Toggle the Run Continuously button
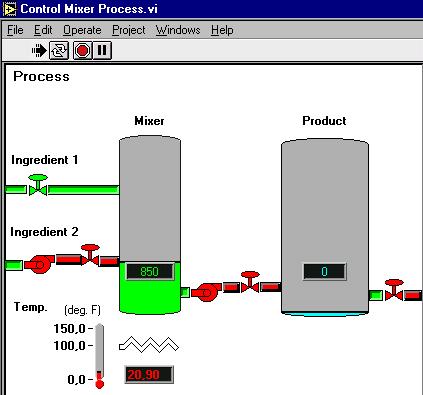The image size is (423, 395). (x=59, y=51)
